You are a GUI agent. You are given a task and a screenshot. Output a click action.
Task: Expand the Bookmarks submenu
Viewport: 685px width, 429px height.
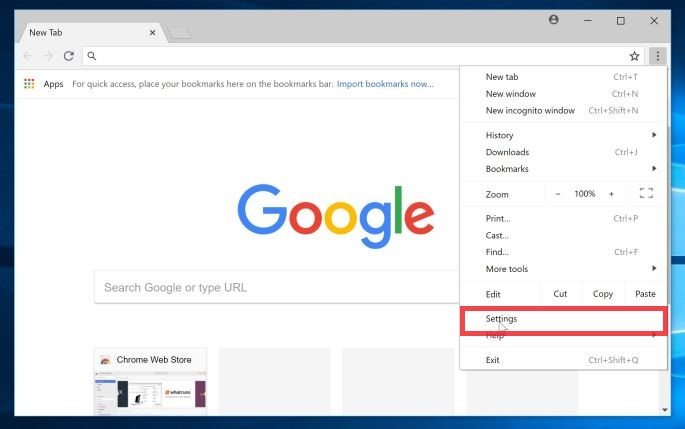563,169
